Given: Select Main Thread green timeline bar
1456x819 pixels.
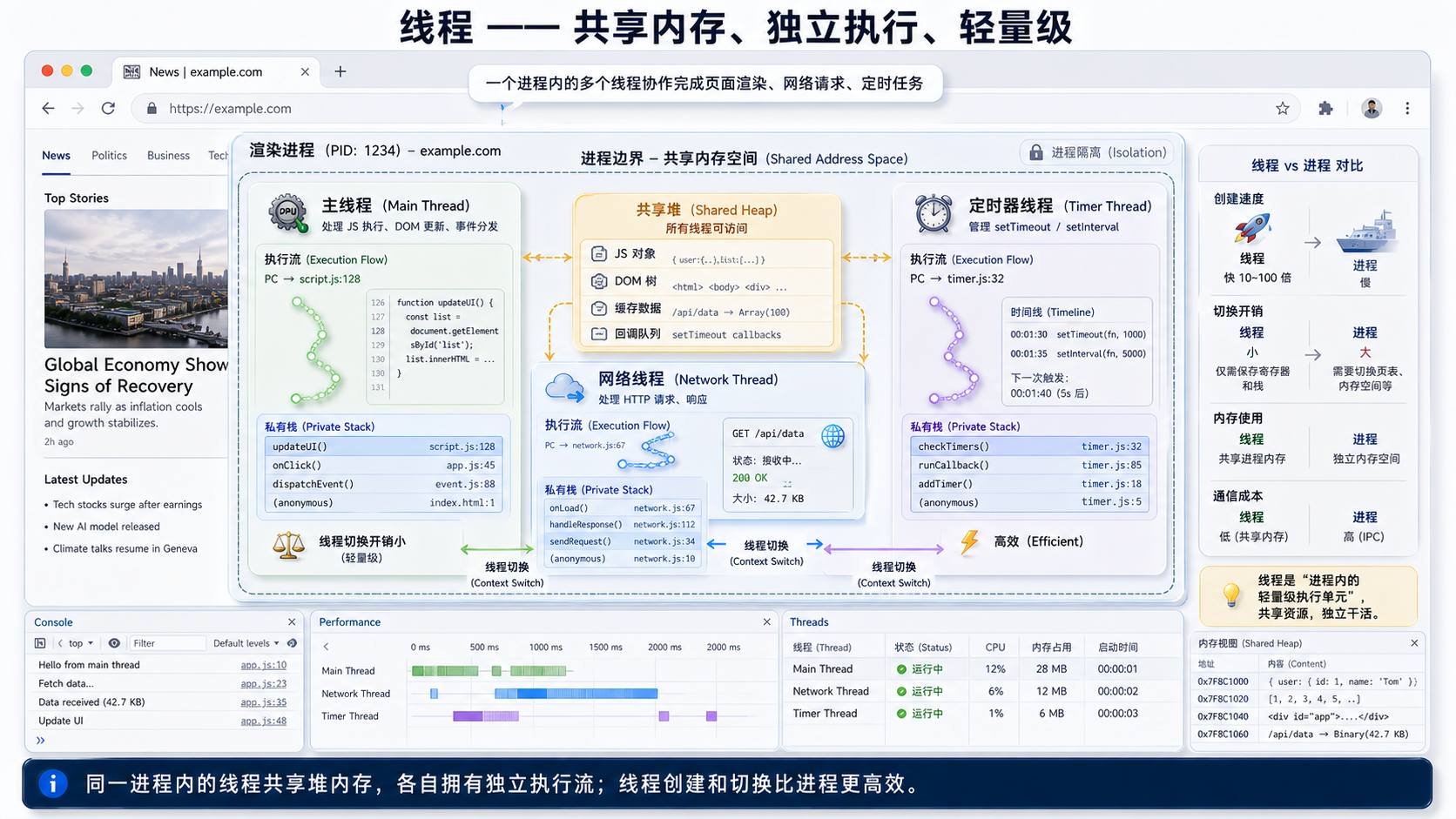Looking at the screenshot, I should coord(489,671).
